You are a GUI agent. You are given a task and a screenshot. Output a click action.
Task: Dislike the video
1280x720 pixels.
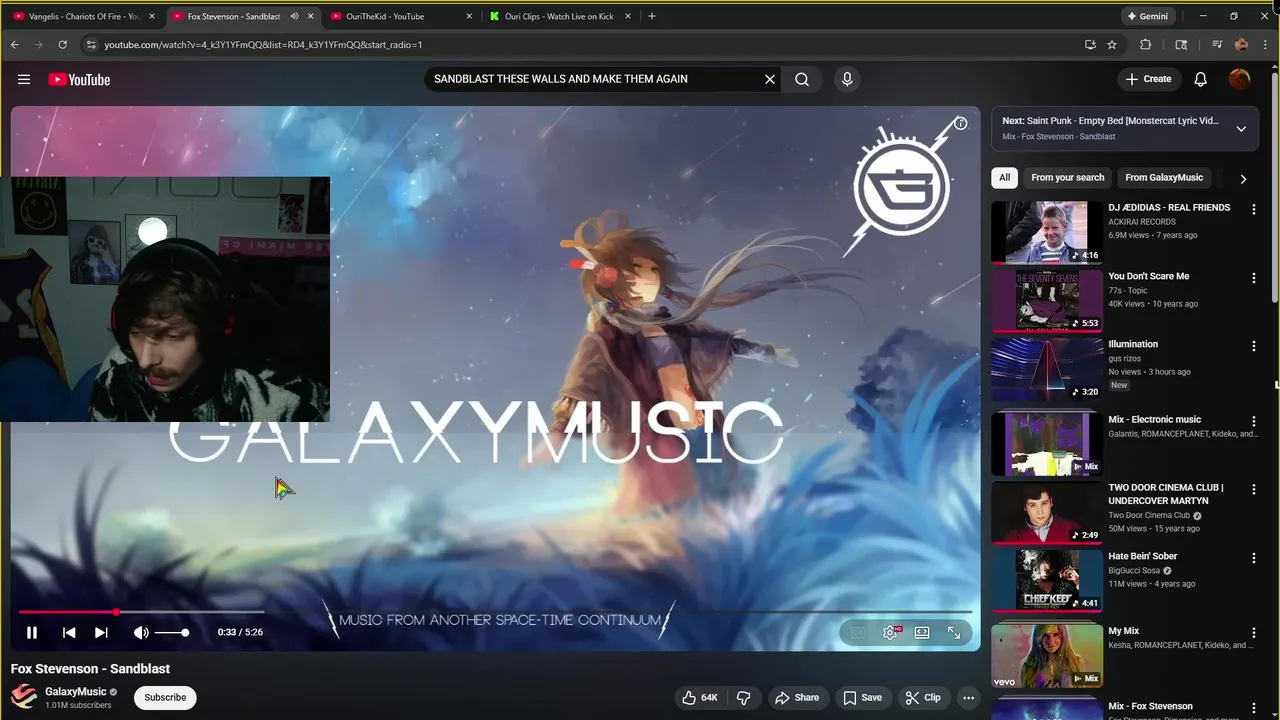coord(743,697)
